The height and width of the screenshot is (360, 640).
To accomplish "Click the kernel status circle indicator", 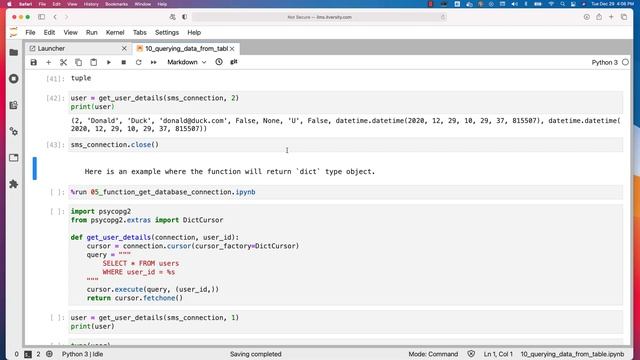I will [625, 62].
